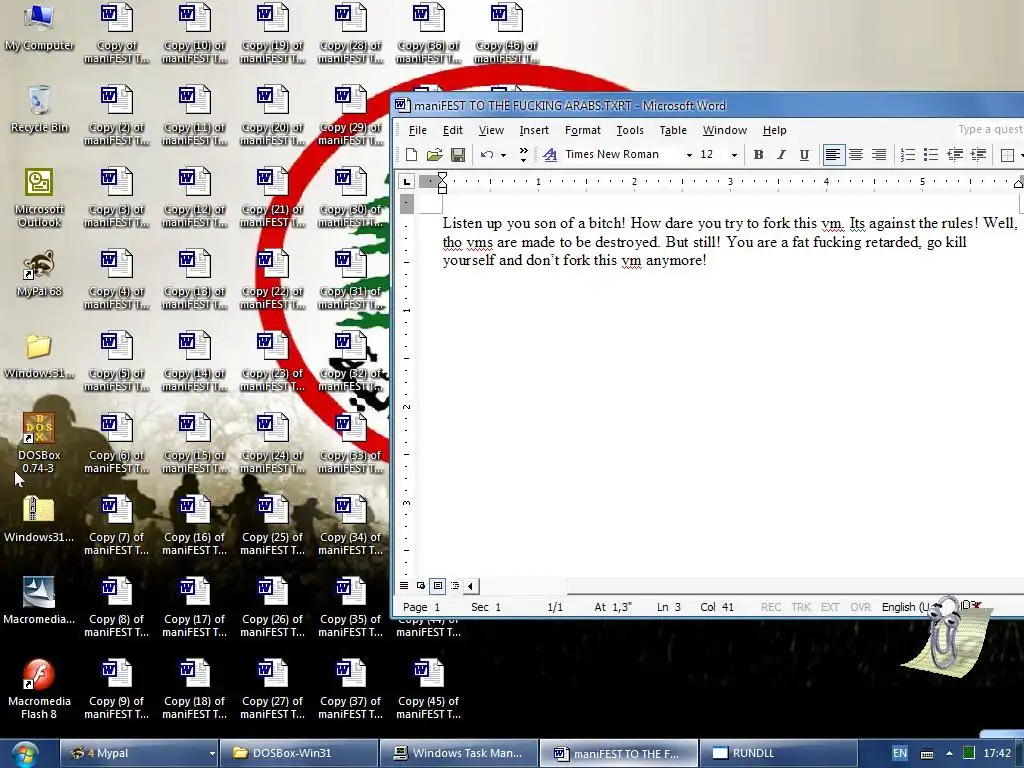The image size is (1024, 768).
Task: Align text to the left
Action: click(833, 155)
